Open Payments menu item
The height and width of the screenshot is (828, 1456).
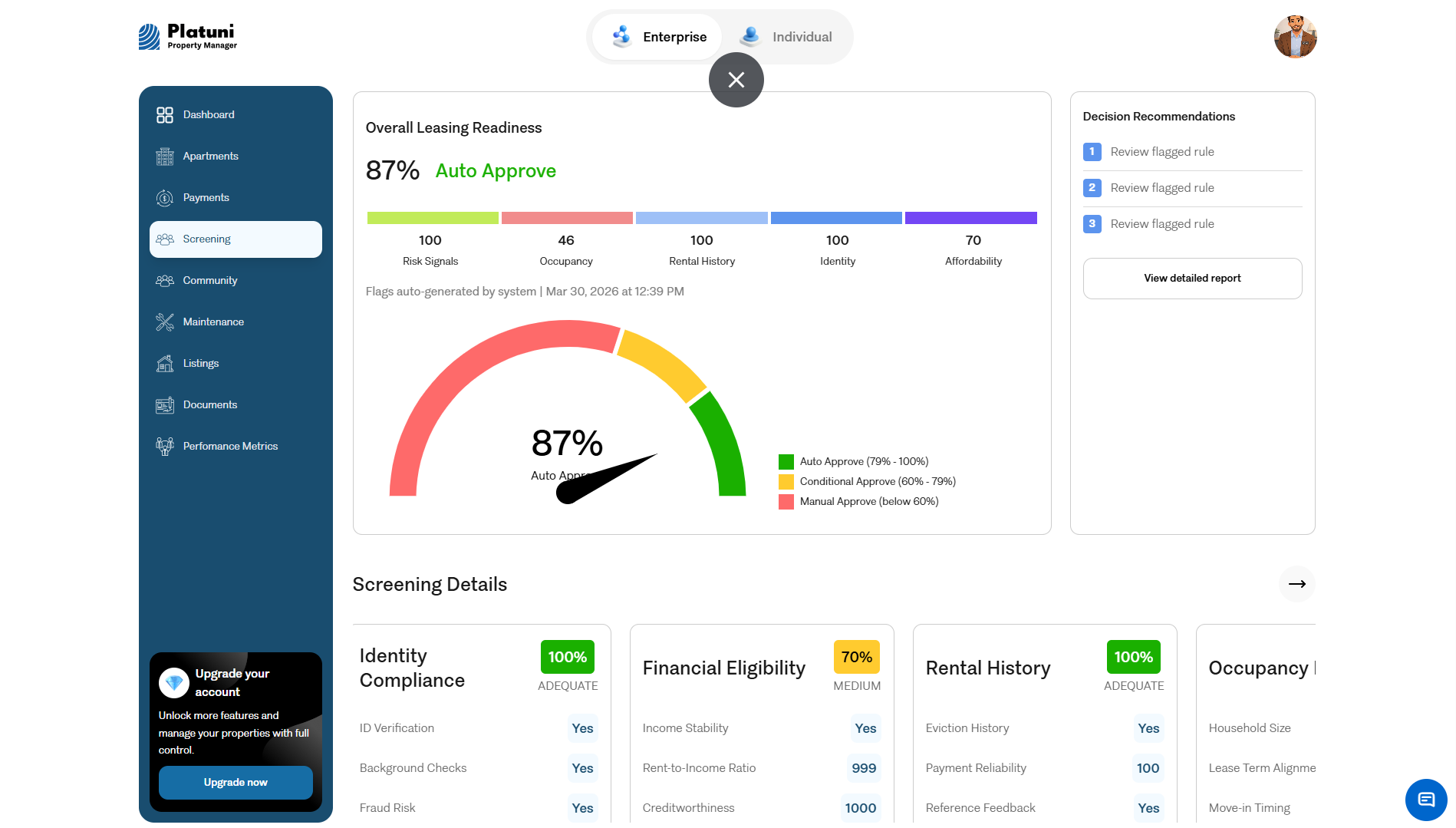[236, 198]
